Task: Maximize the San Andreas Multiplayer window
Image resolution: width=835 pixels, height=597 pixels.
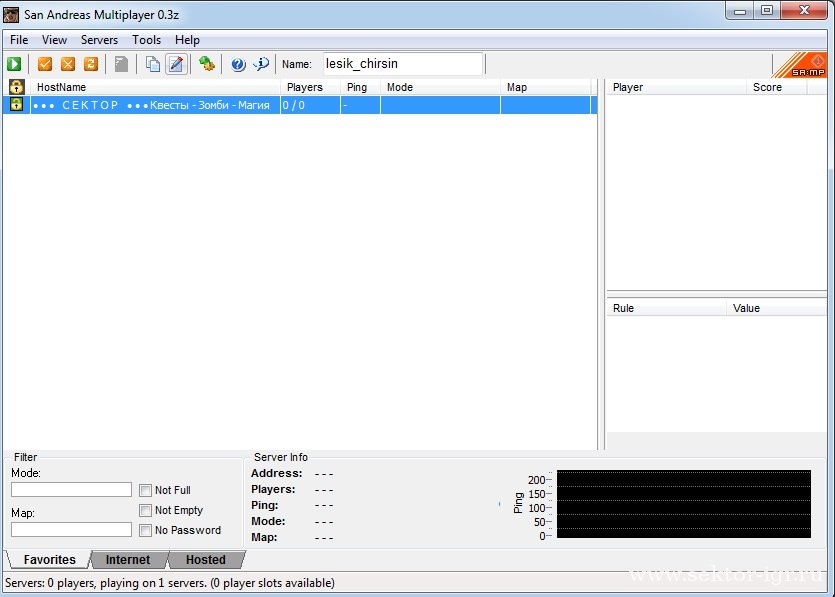Action: (767, 11)
